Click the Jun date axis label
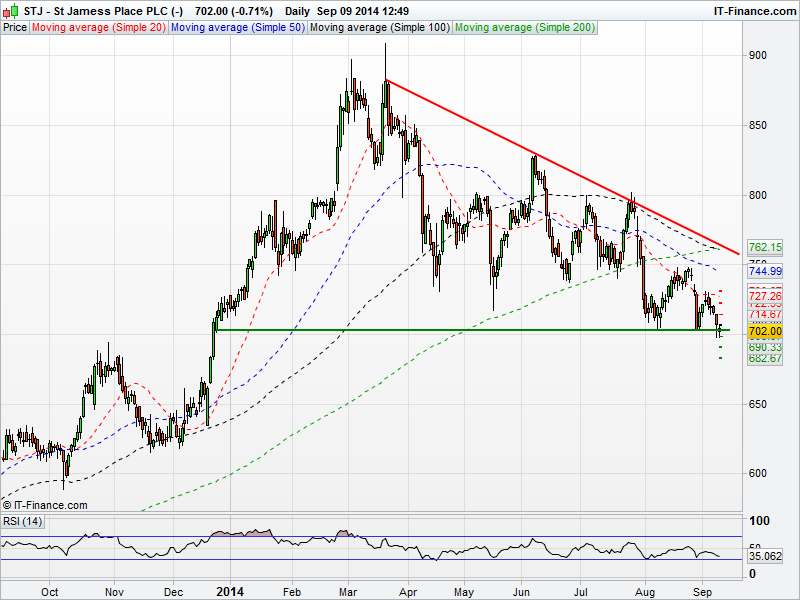Screen dimensions: 800x600 521,592
